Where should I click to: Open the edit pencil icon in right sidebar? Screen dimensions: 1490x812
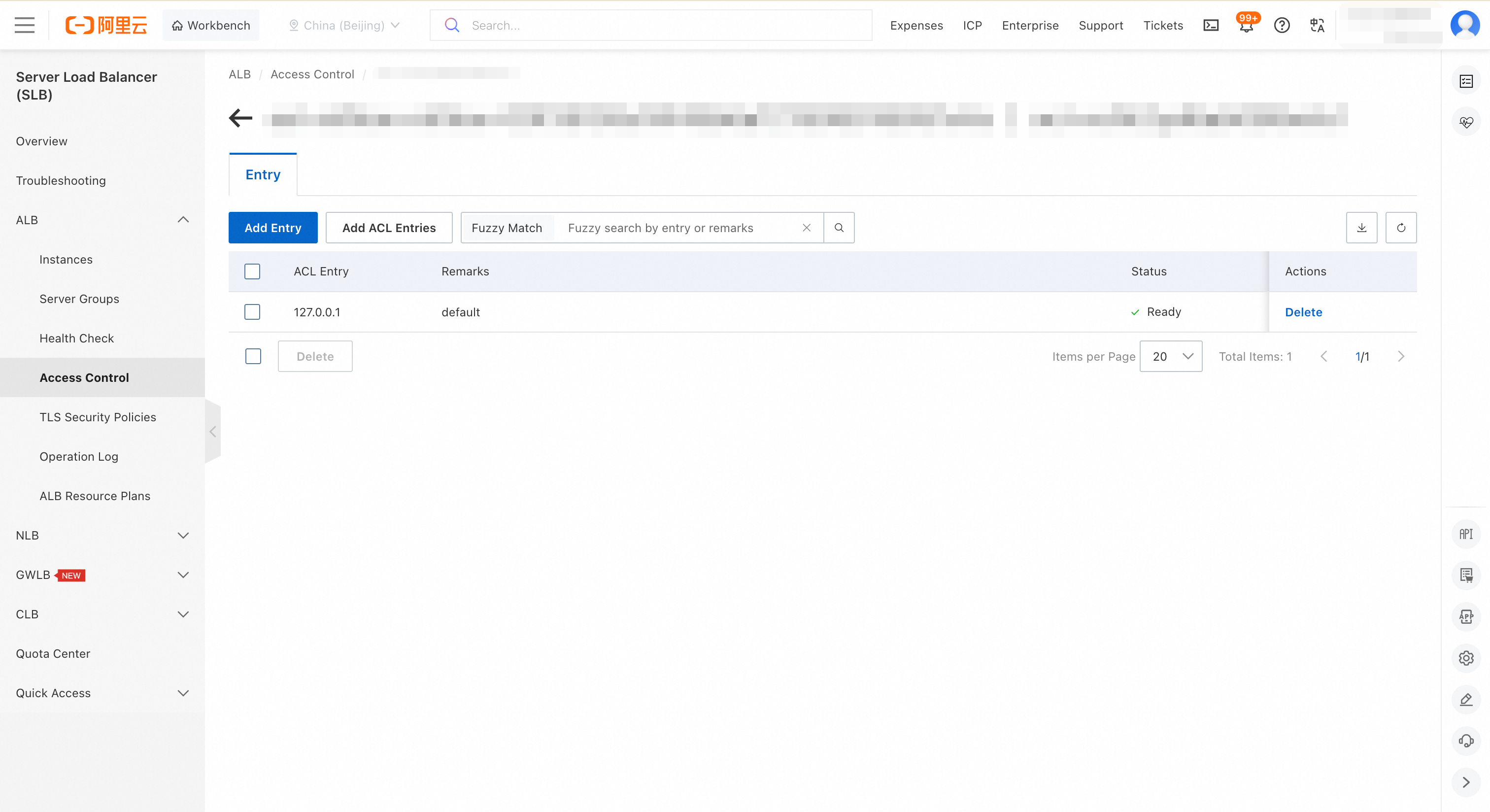1466,699
